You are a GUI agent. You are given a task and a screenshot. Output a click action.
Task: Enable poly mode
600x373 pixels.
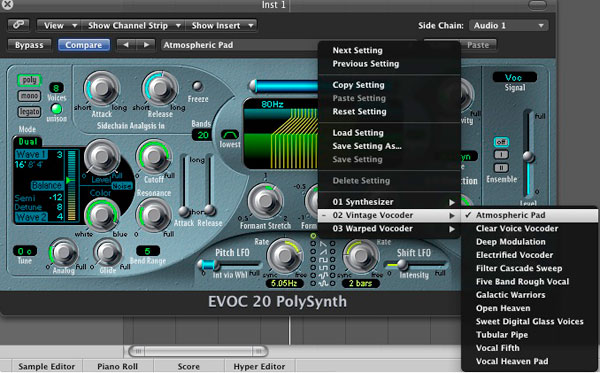[29, 80]
